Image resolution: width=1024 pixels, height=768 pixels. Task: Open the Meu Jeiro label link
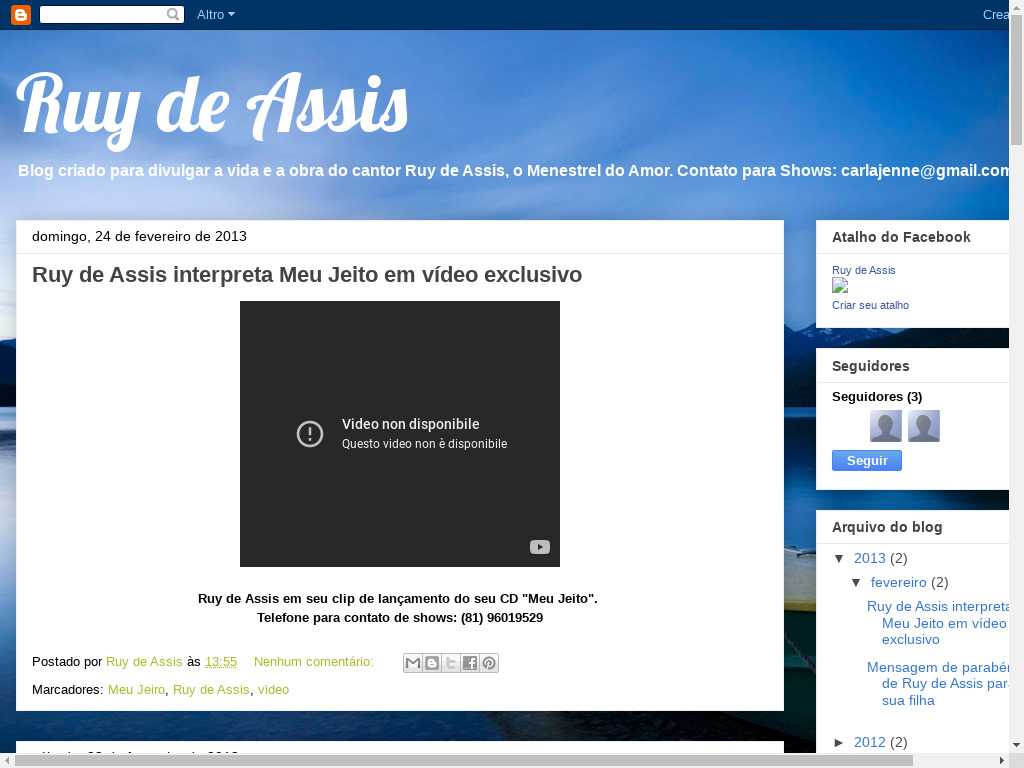click(x=136, y=690)
